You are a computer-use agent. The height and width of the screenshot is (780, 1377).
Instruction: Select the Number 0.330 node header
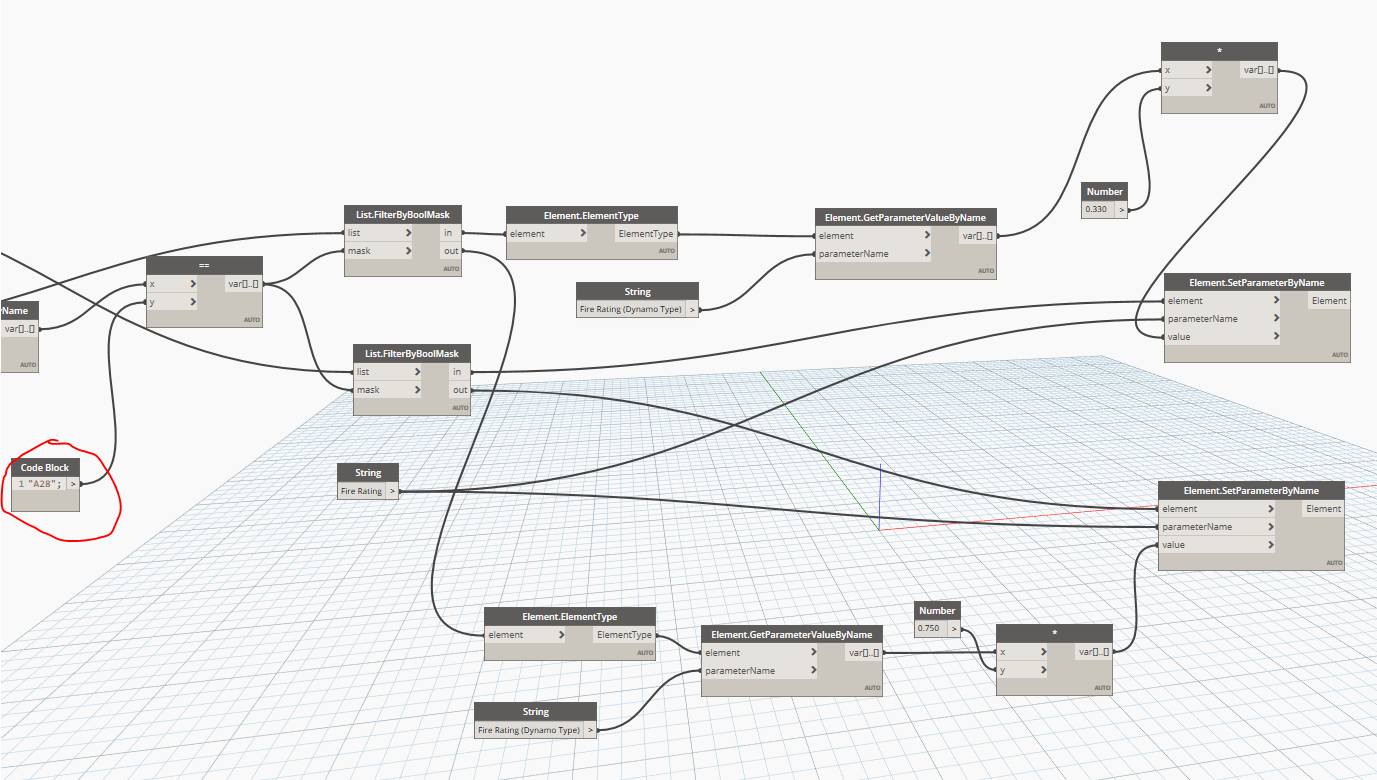pyautogui.click(x=1105, y=191)
